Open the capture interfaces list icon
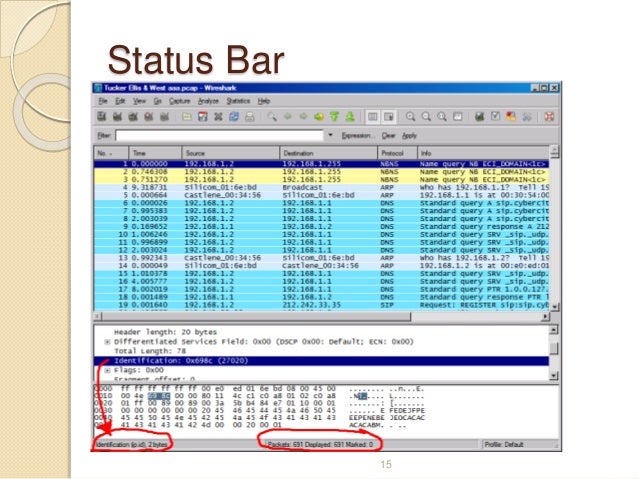 pos(102,117)
